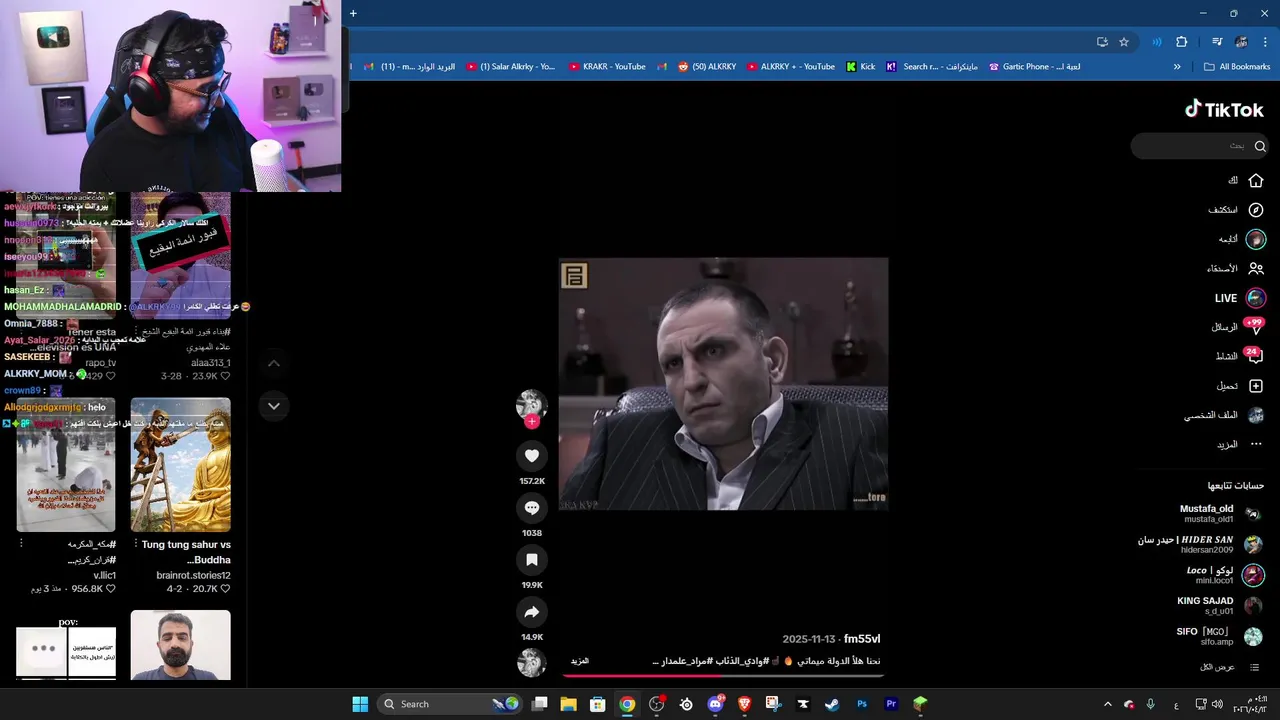Image resolution: width=1280 pixels, height=720 pixels.
Task: Like the video with the heart icon
Action: [532, 456]
